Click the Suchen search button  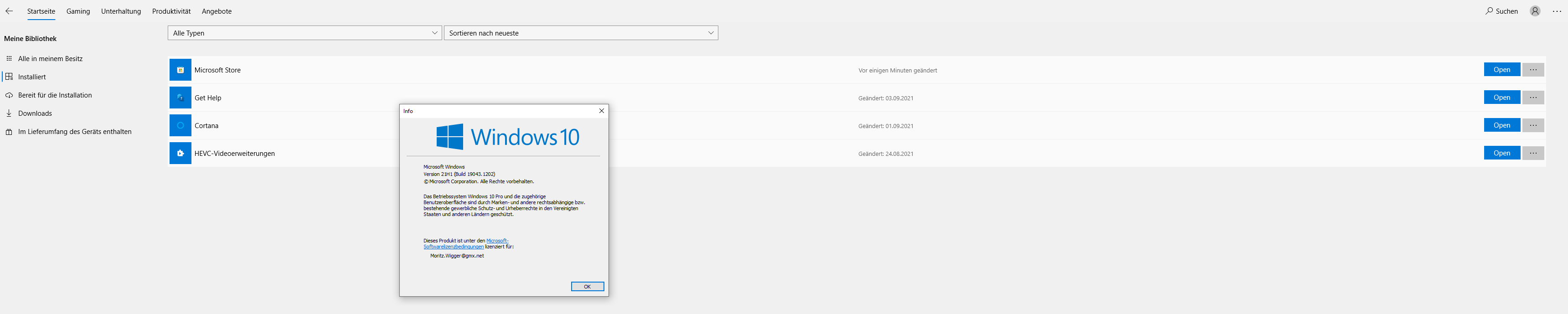[1501, 11]
